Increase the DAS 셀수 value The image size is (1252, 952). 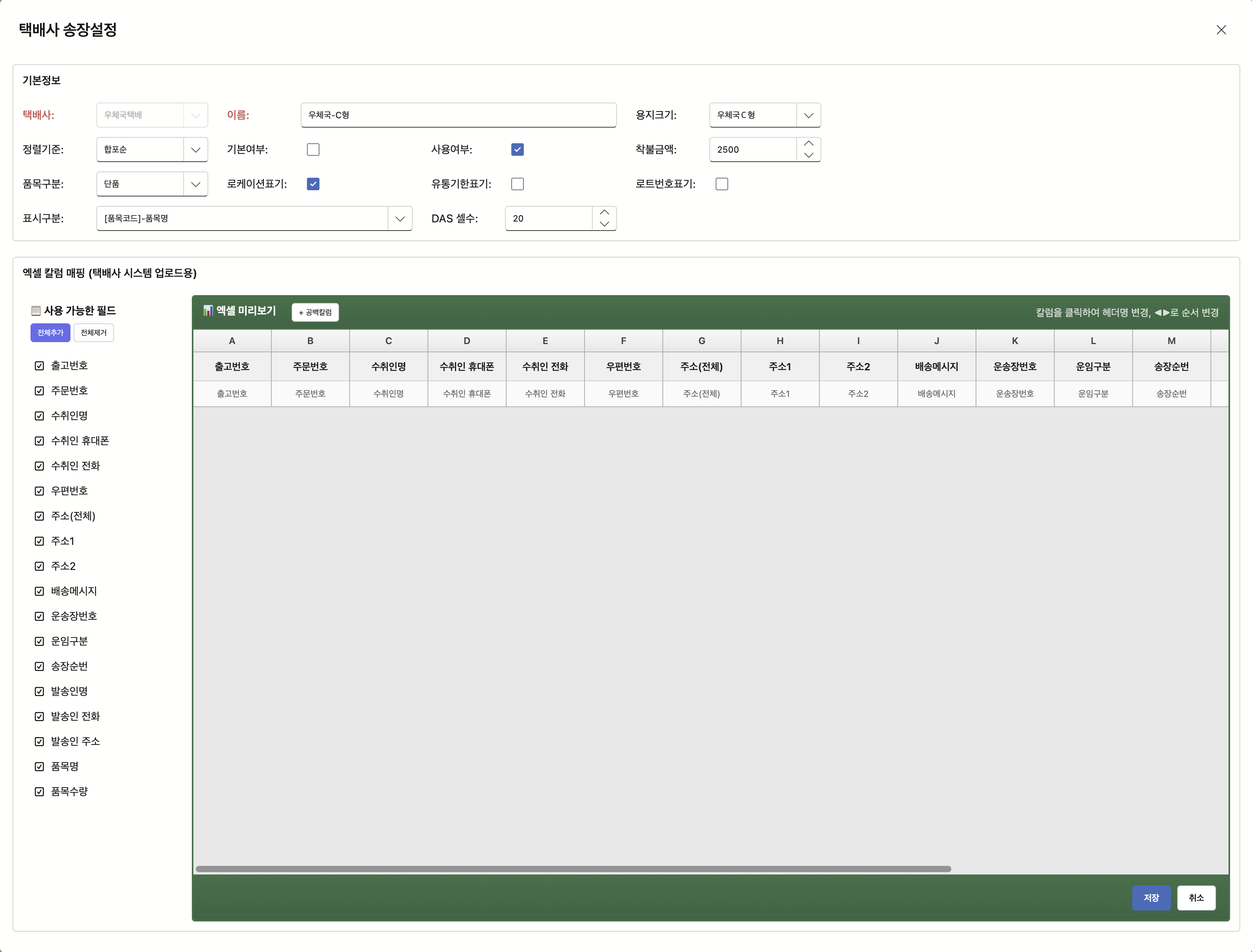(x=604, y=213)
